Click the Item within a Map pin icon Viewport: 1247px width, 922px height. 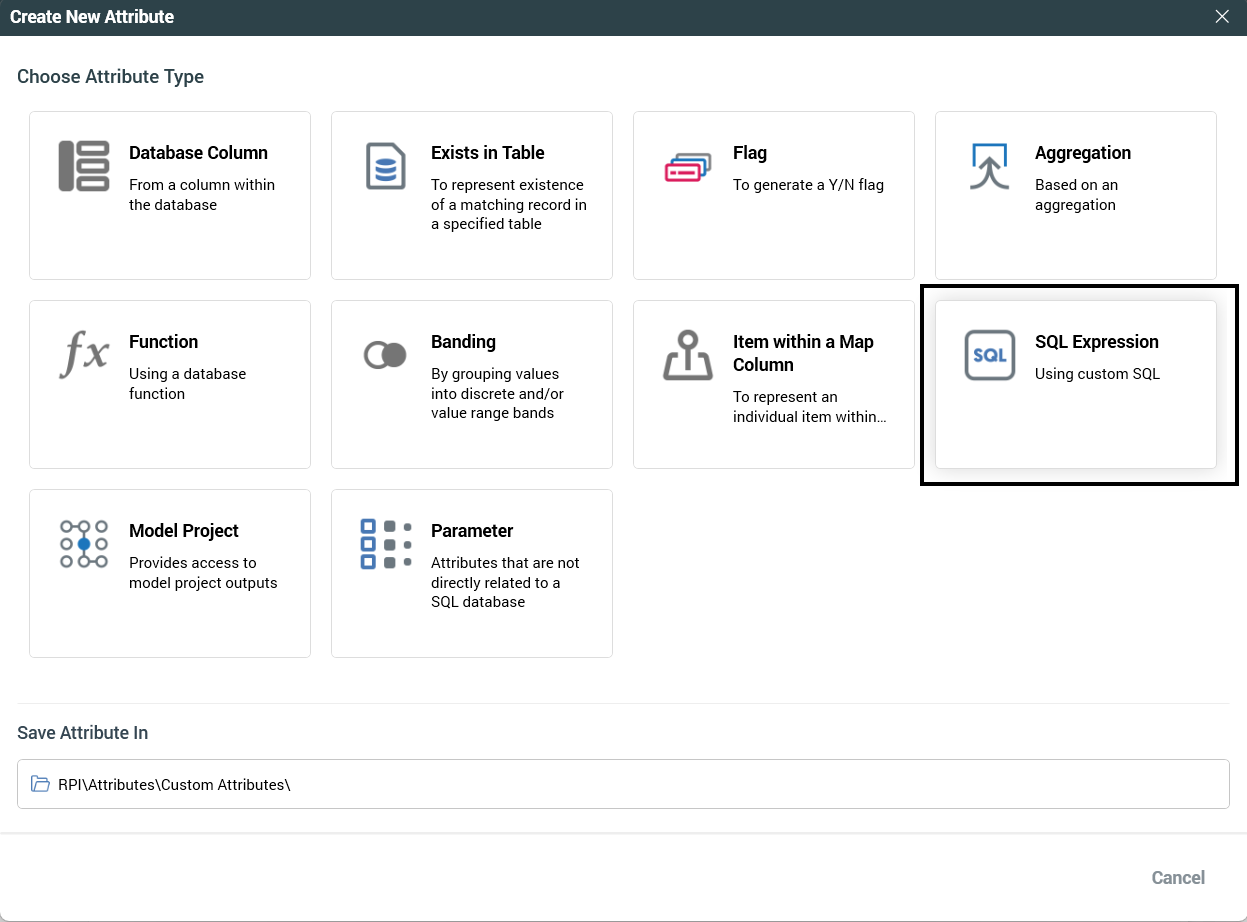pyautogui.click(x=688, y=355)
